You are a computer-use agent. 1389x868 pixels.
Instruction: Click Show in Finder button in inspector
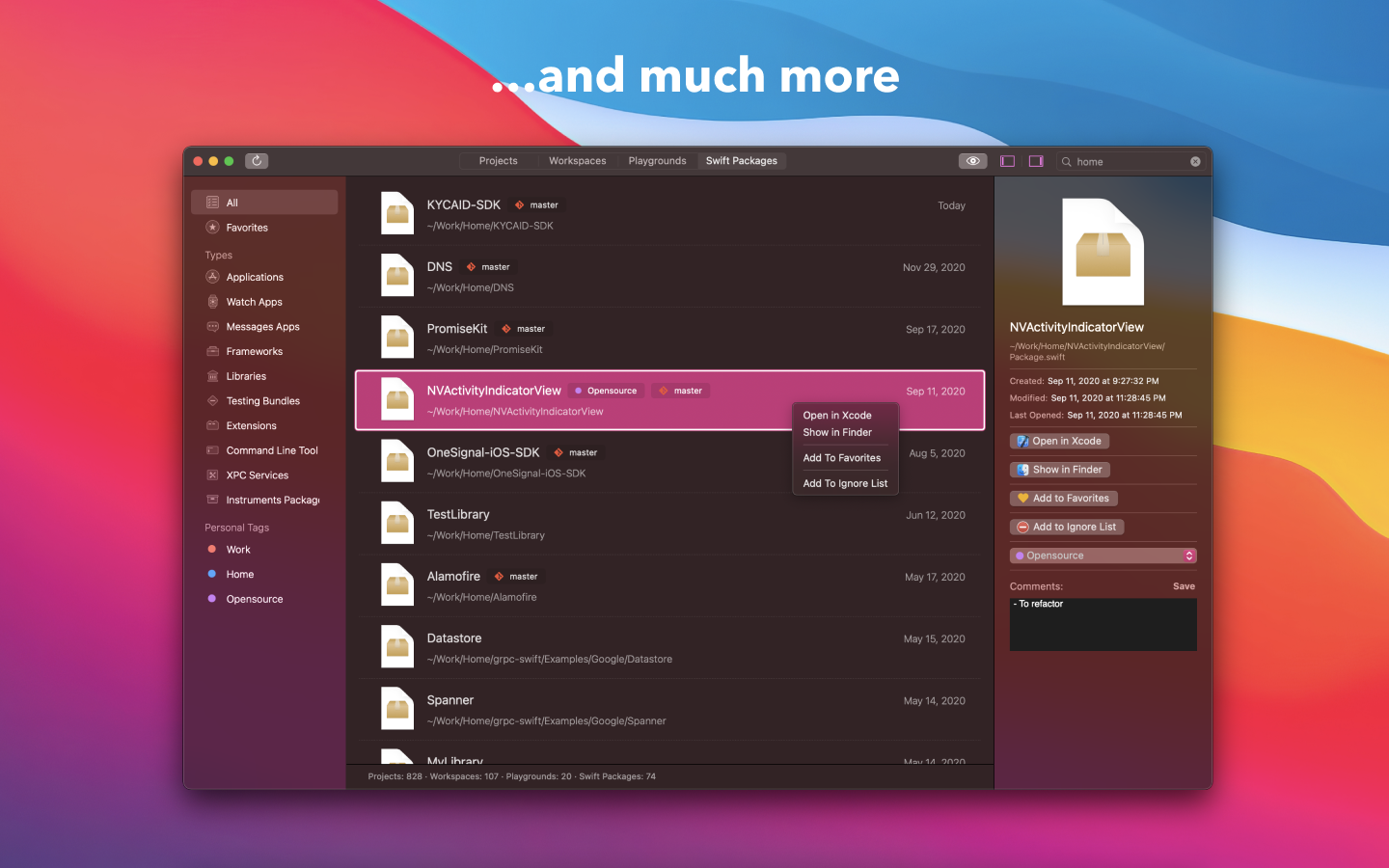[x=1059, y=470]
